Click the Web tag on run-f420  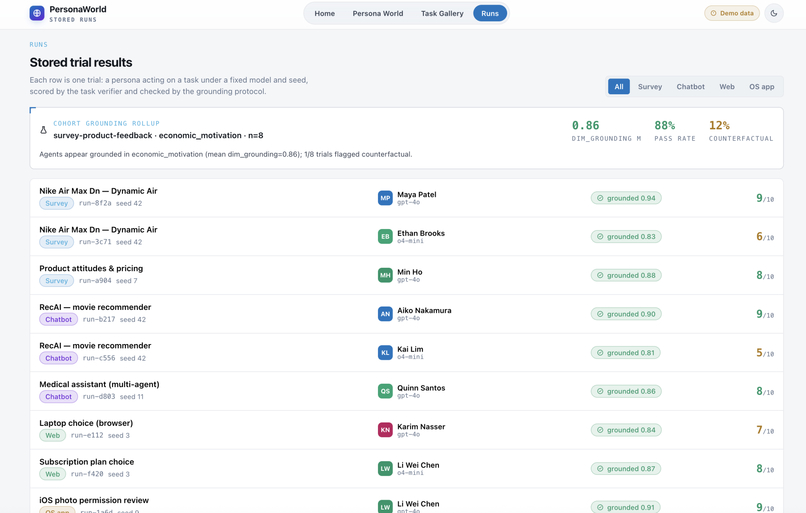pos(52,474)
